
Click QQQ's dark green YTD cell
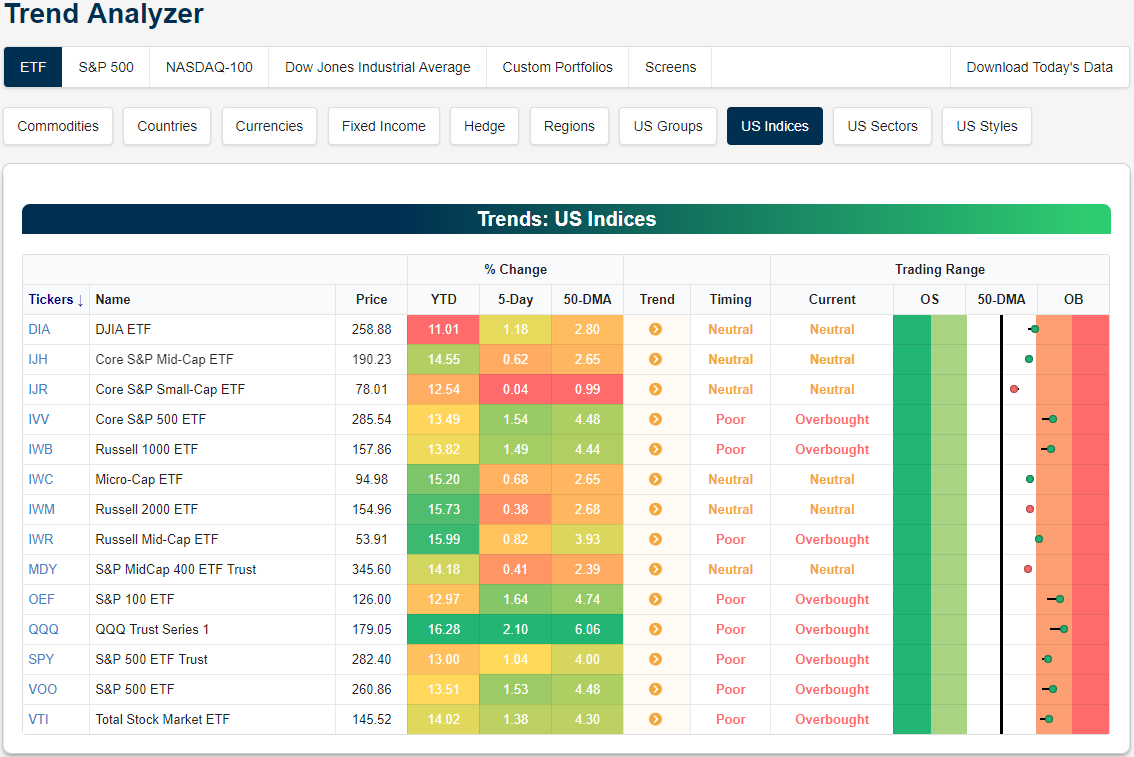[x=443, y=629]
